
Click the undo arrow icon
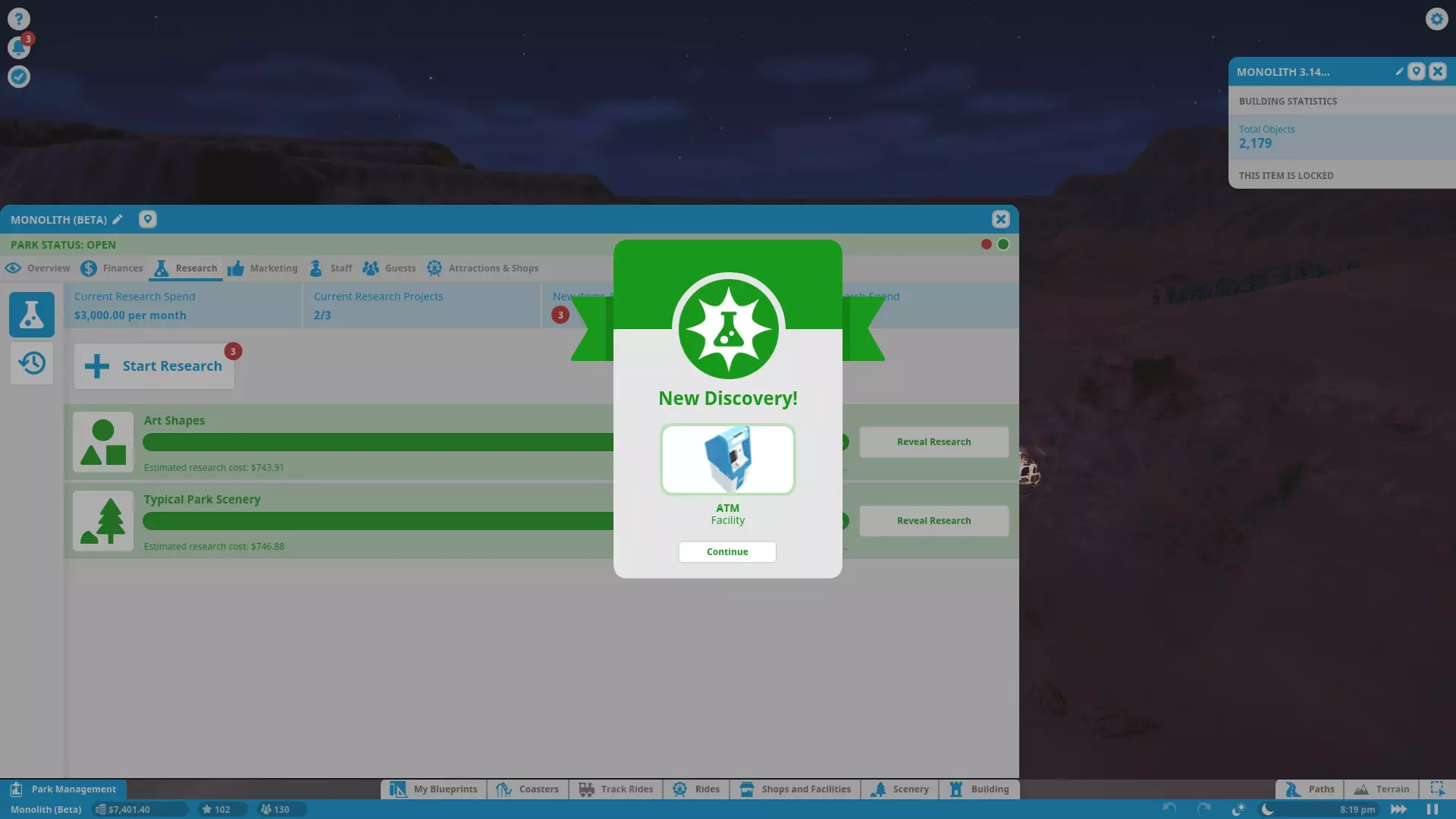(1169, 809)
